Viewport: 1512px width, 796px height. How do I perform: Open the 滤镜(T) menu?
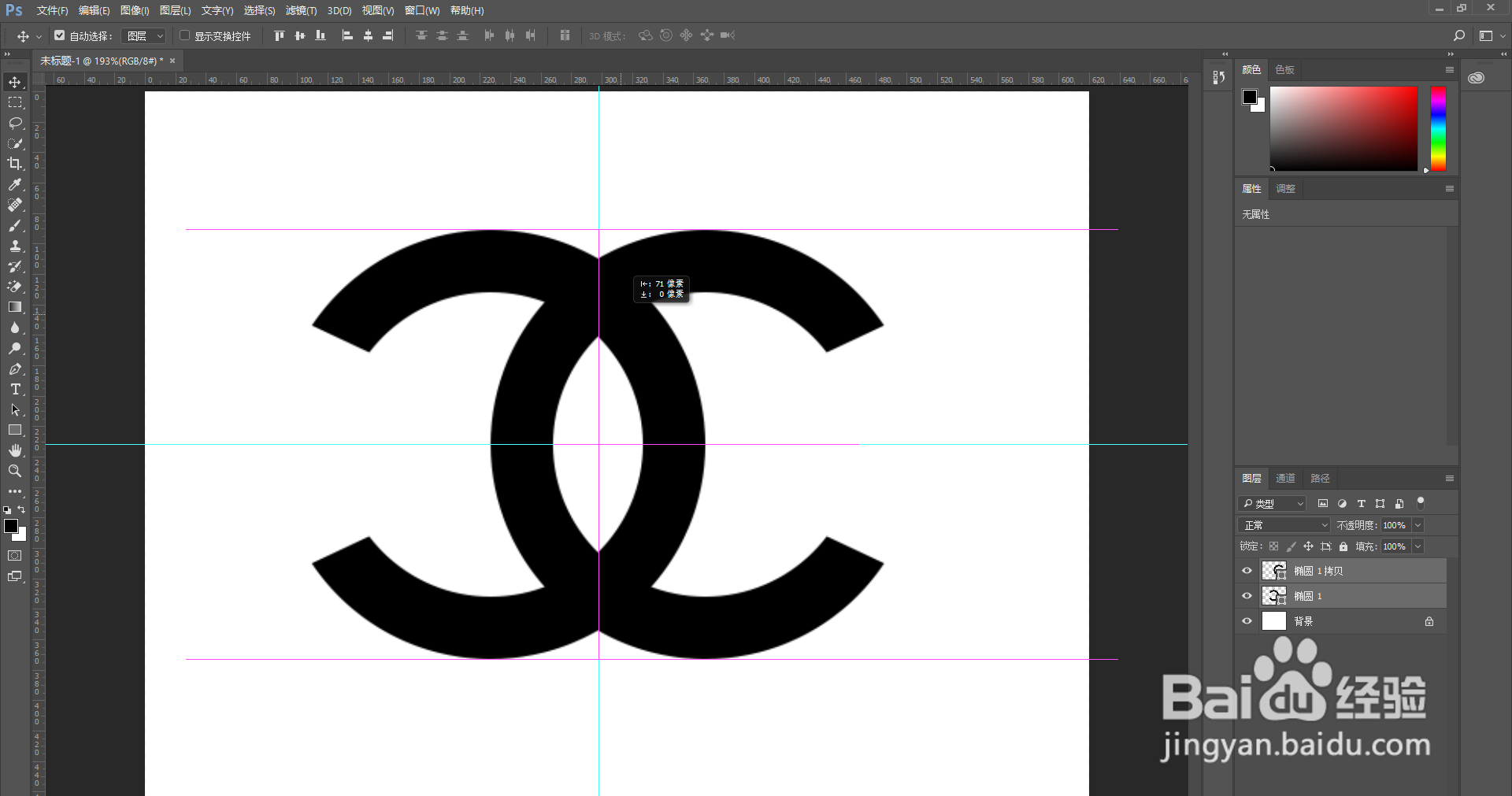click(x=301, y=10)
